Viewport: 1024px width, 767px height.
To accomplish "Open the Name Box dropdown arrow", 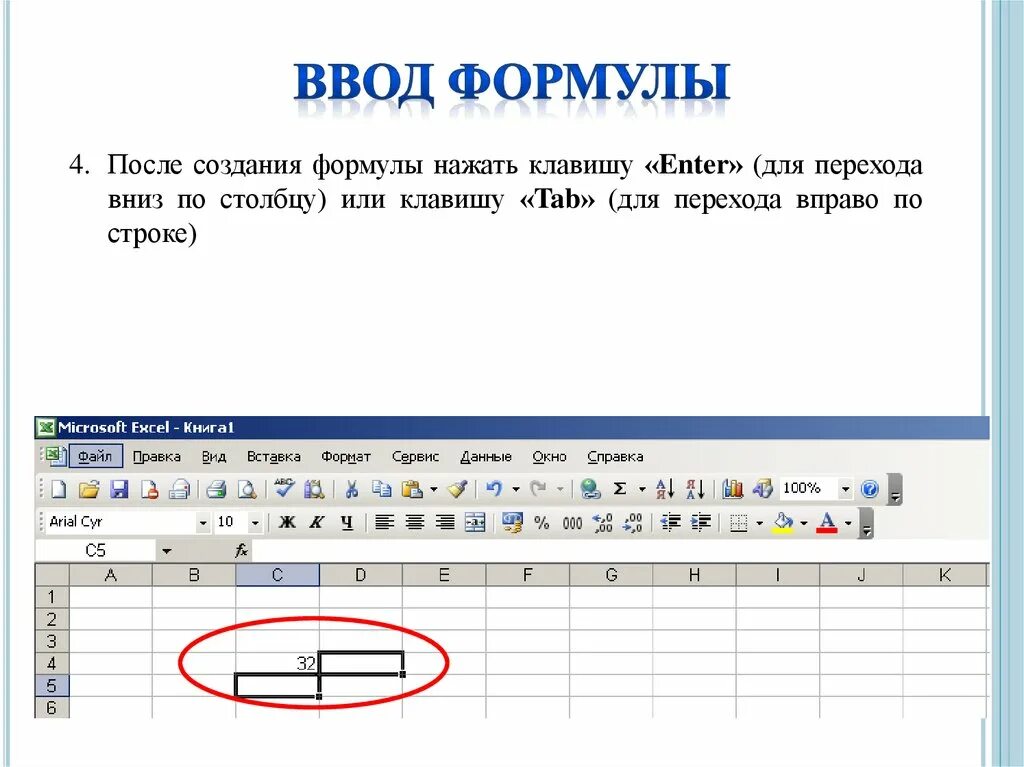I will coord(167,551).
